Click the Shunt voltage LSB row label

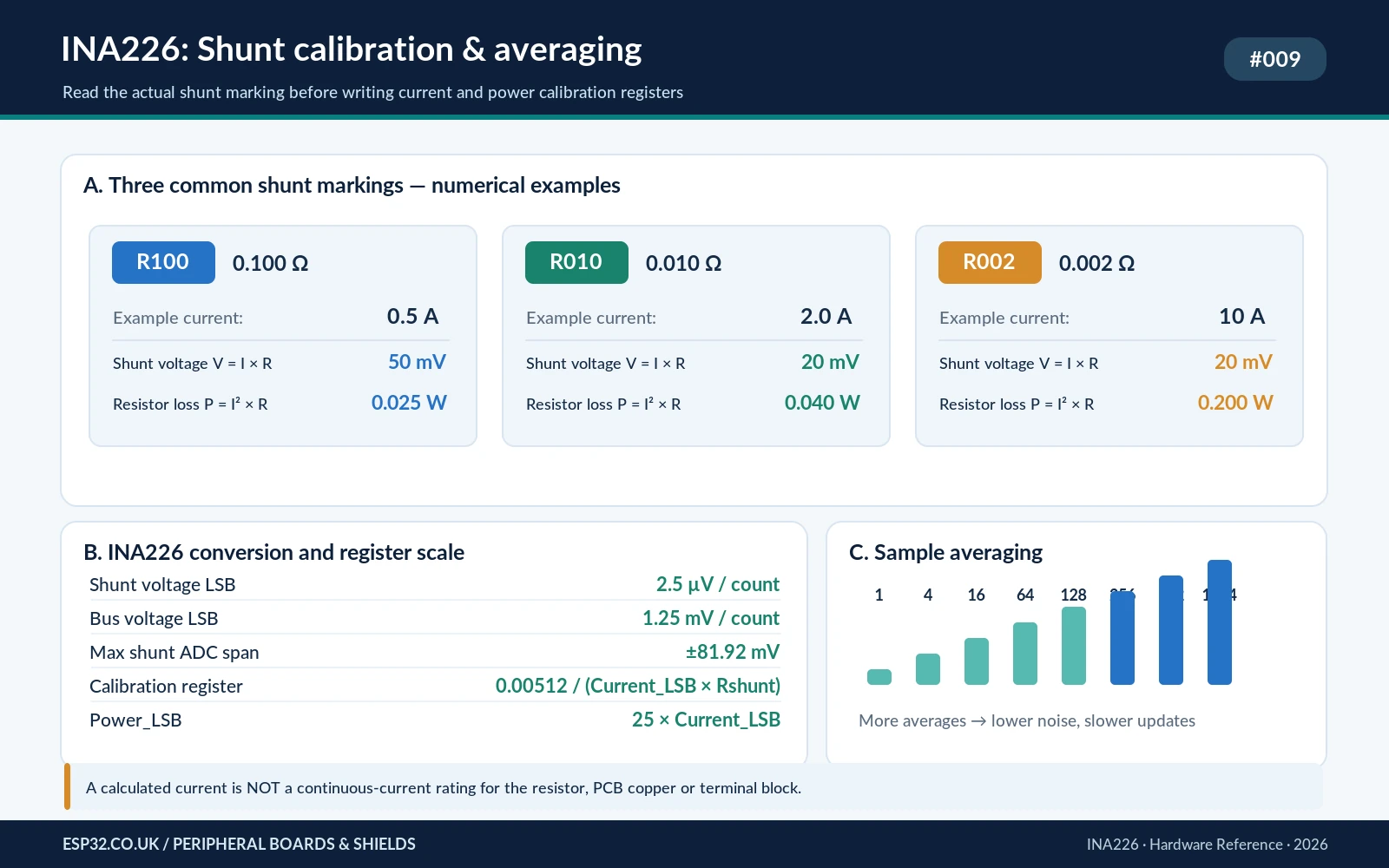pos(162,585)
